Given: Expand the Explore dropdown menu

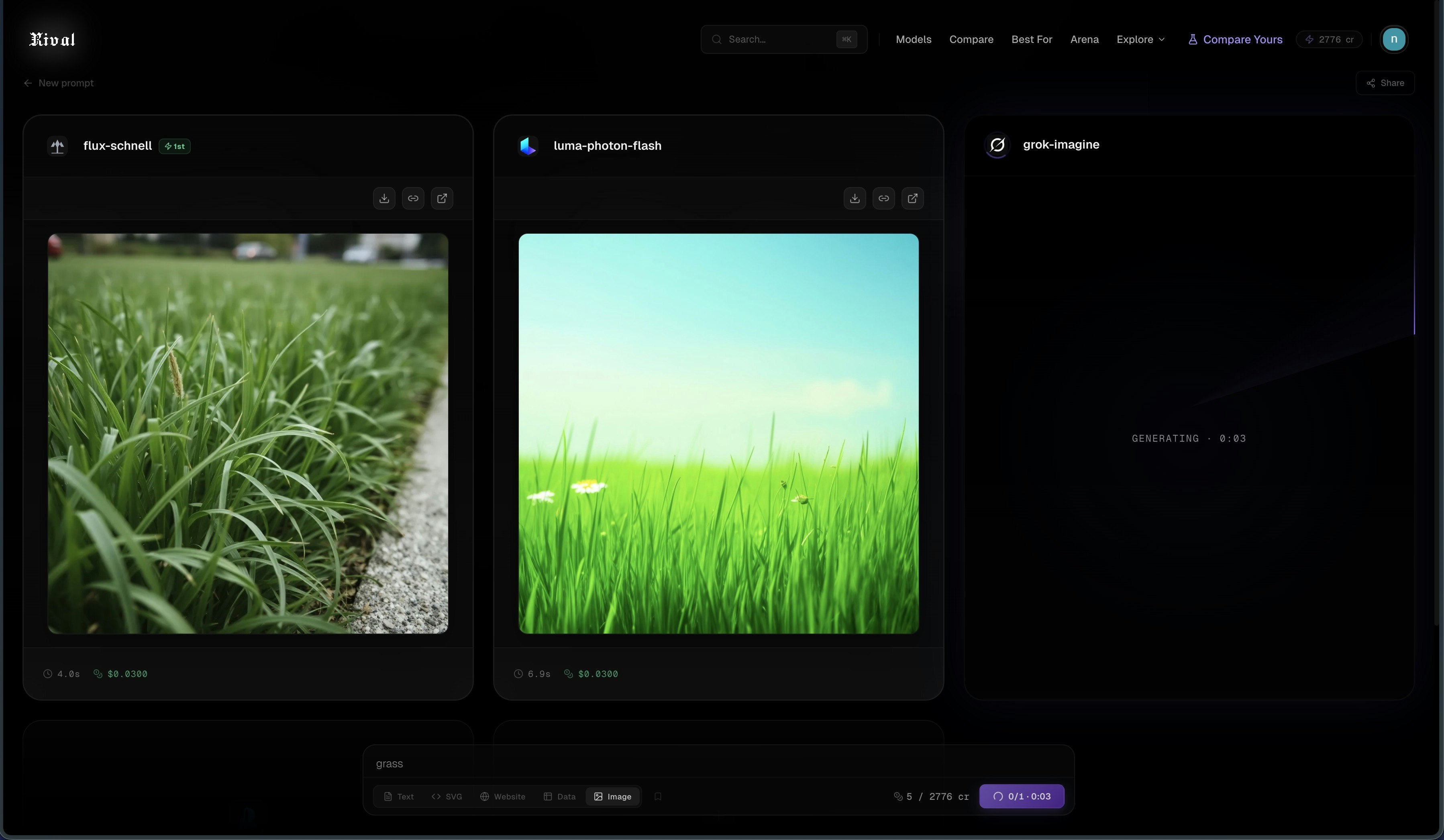Looking at the screenshot, I should (x=1140, y=39).
